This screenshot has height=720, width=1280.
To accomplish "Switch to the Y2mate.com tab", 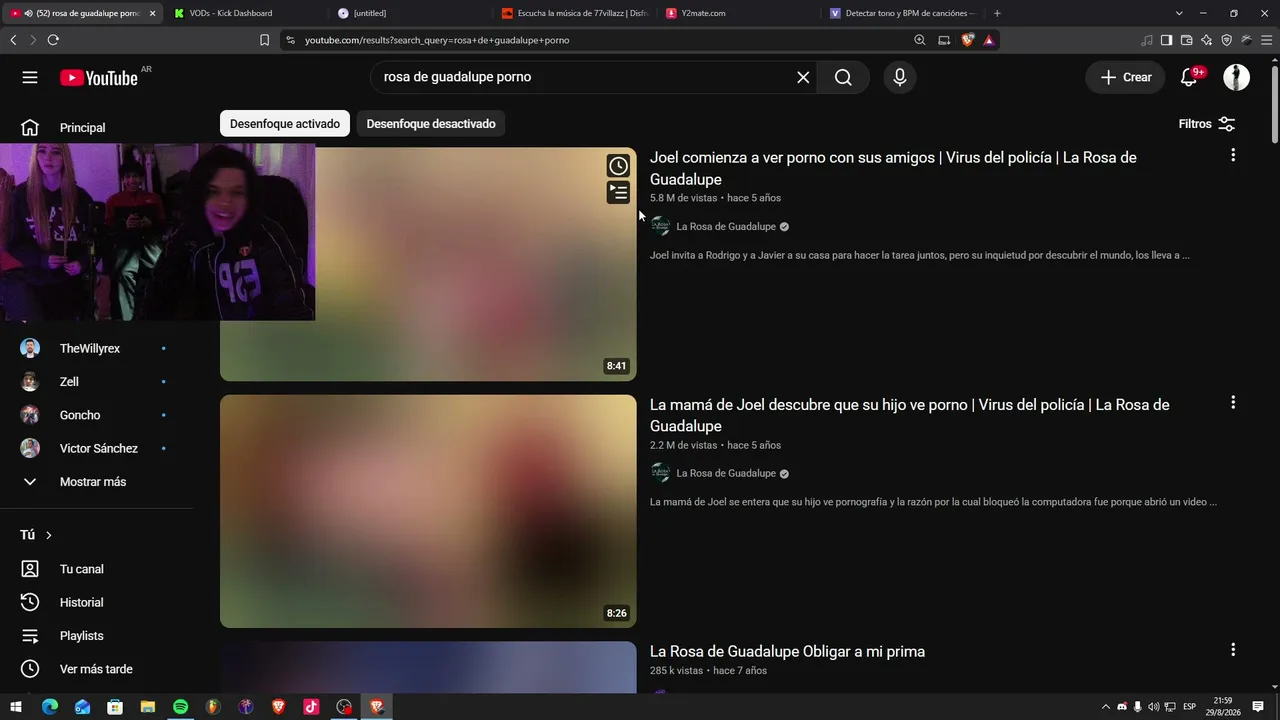I will pos(738,13).
